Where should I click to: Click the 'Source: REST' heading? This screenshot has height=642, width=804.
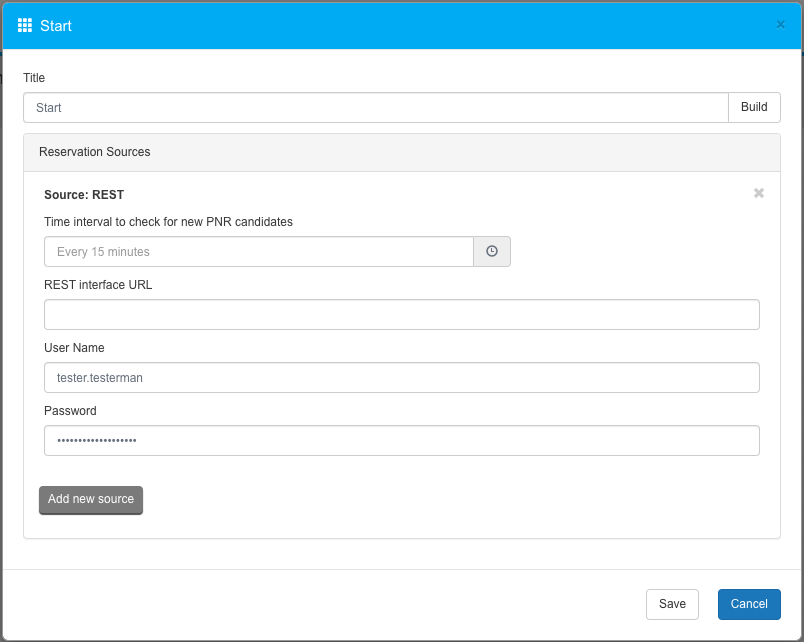coord(84,195)
